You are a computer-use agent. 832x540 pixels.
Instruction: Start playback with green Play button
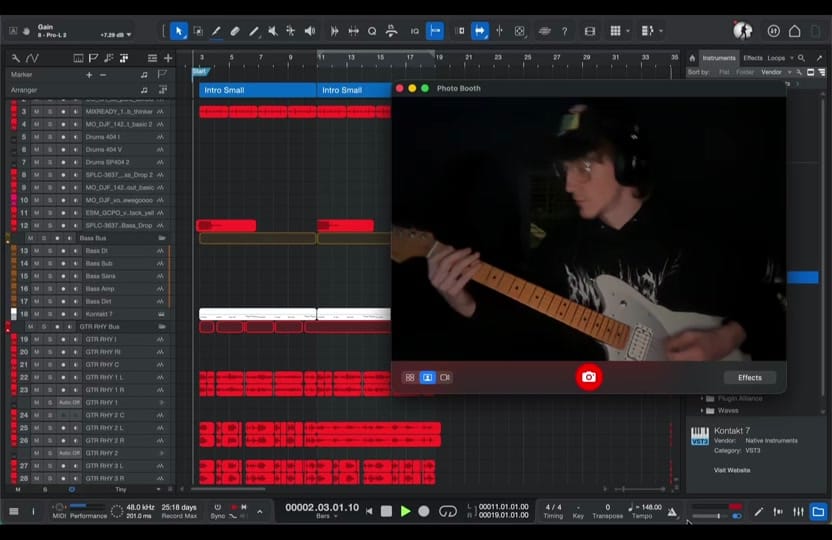[405, 511]
